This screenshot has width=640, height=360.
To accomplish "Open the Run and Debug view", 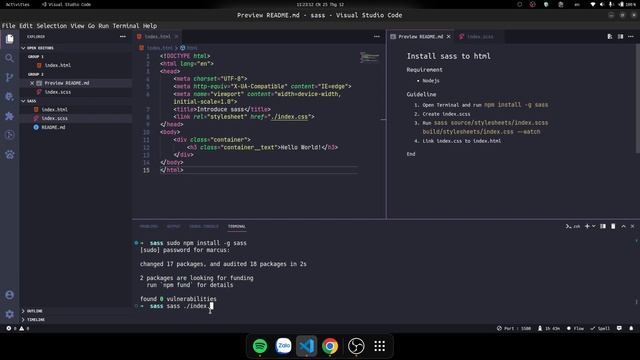I will pos(9,96).
